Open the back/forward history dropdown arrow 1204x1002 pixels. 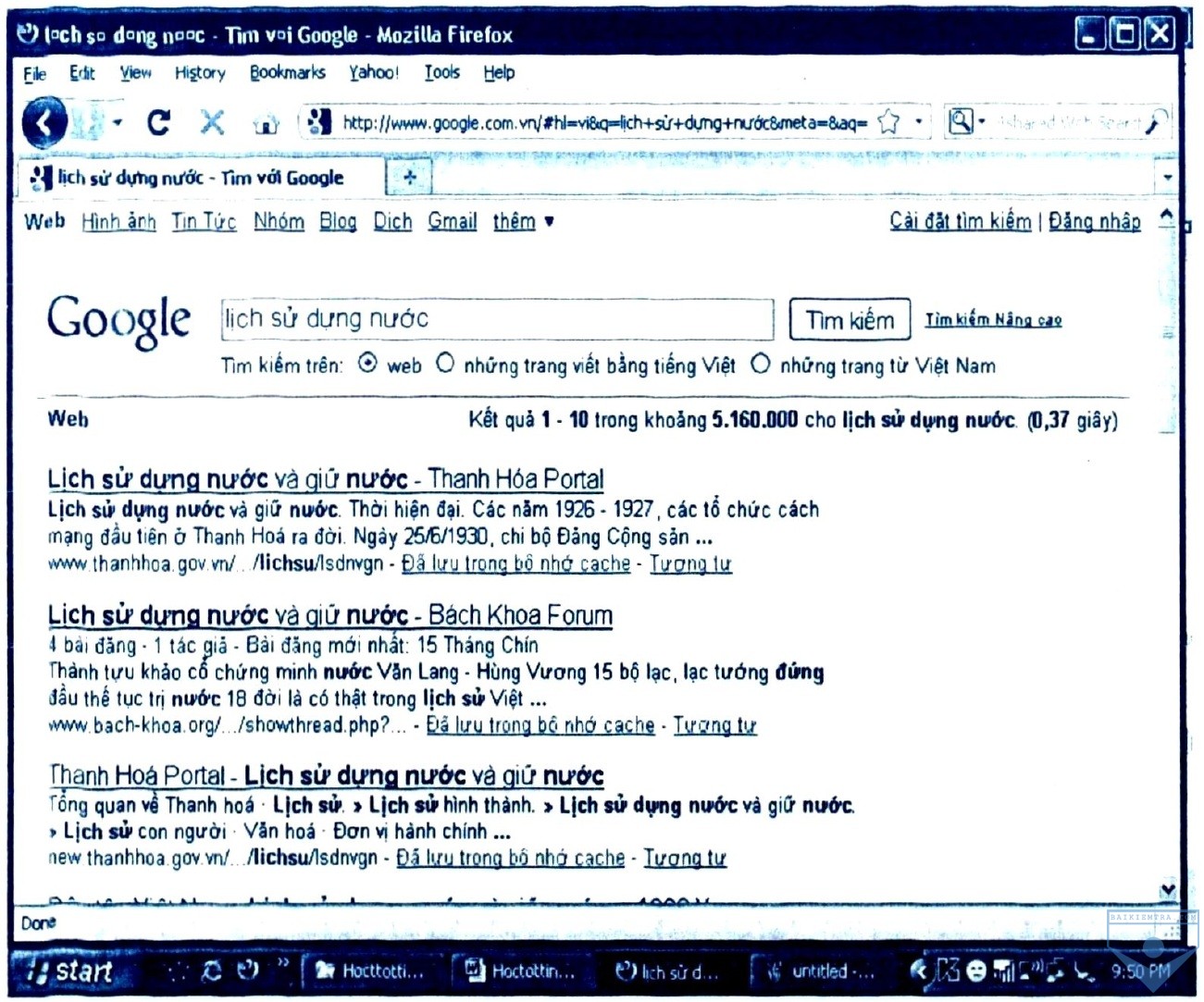coord(118,122)
